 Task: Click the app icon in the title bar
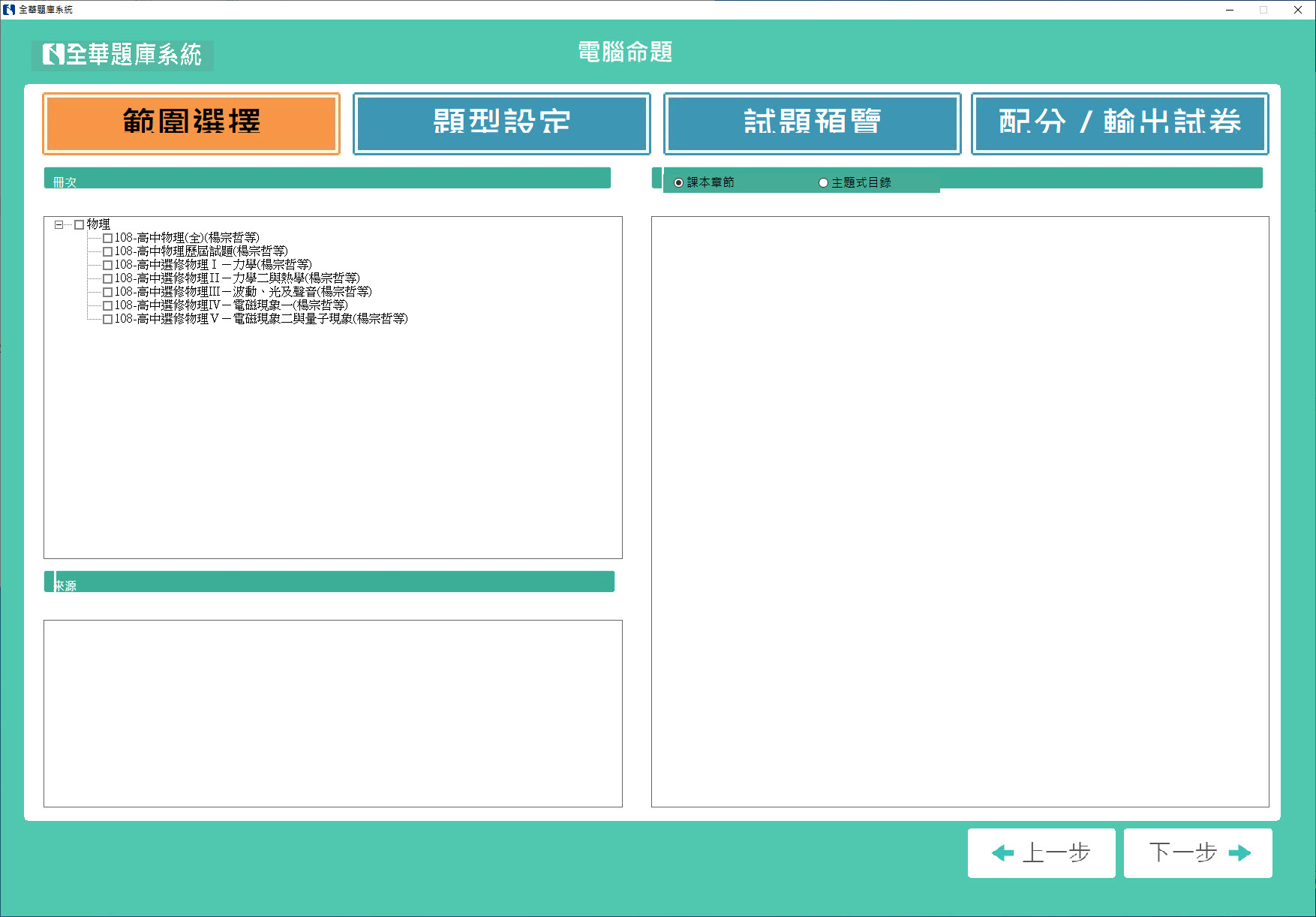[x=9, y=10]
